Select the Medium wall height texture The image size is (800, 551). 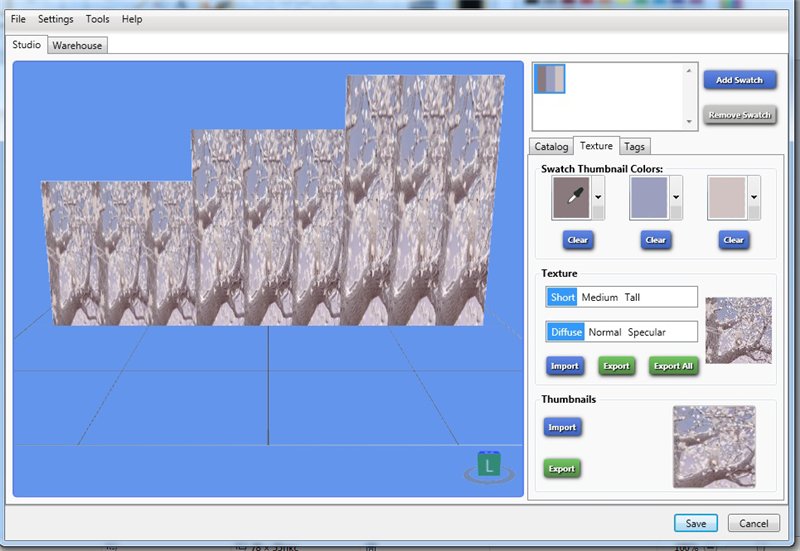pos(600,297)
